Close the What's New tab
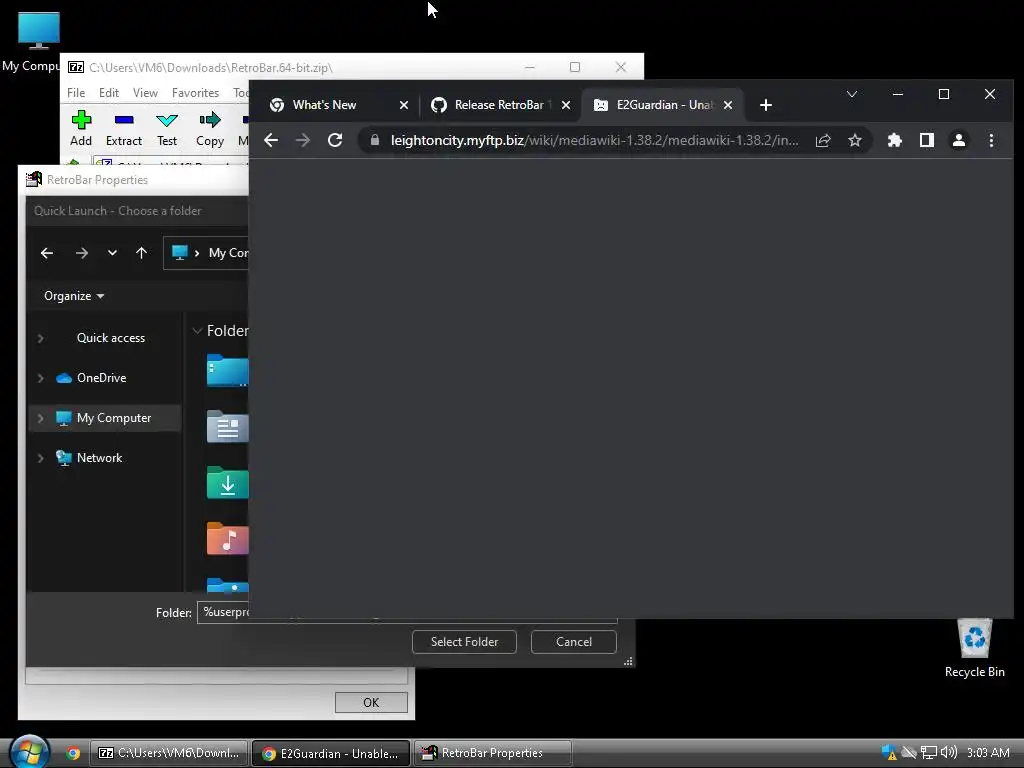This screenshot has height=768, width=1024. [x=404, y=105]
